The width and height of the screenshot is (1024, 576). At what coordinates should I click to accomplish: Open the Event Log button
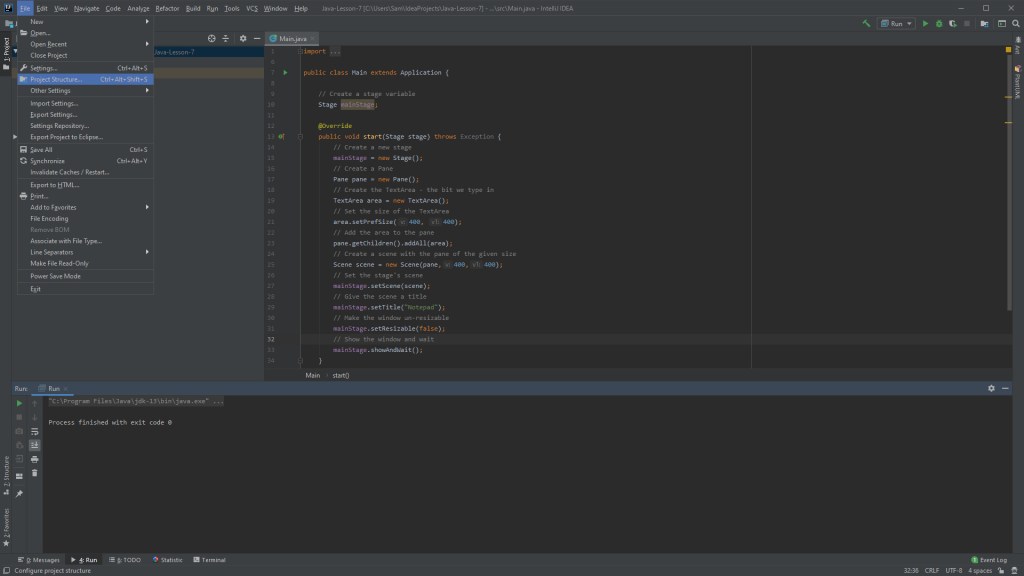(989, 560)
